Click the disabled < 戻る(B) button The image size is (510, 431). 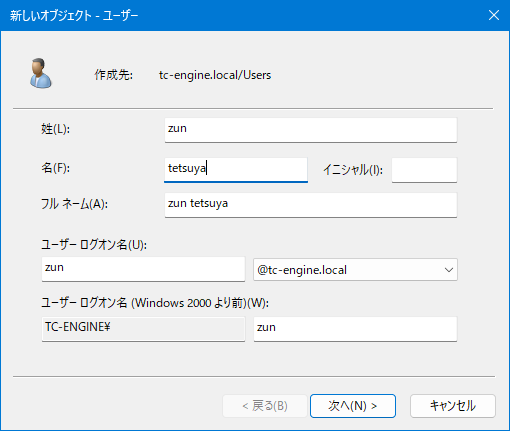click(x=265, y=406)
